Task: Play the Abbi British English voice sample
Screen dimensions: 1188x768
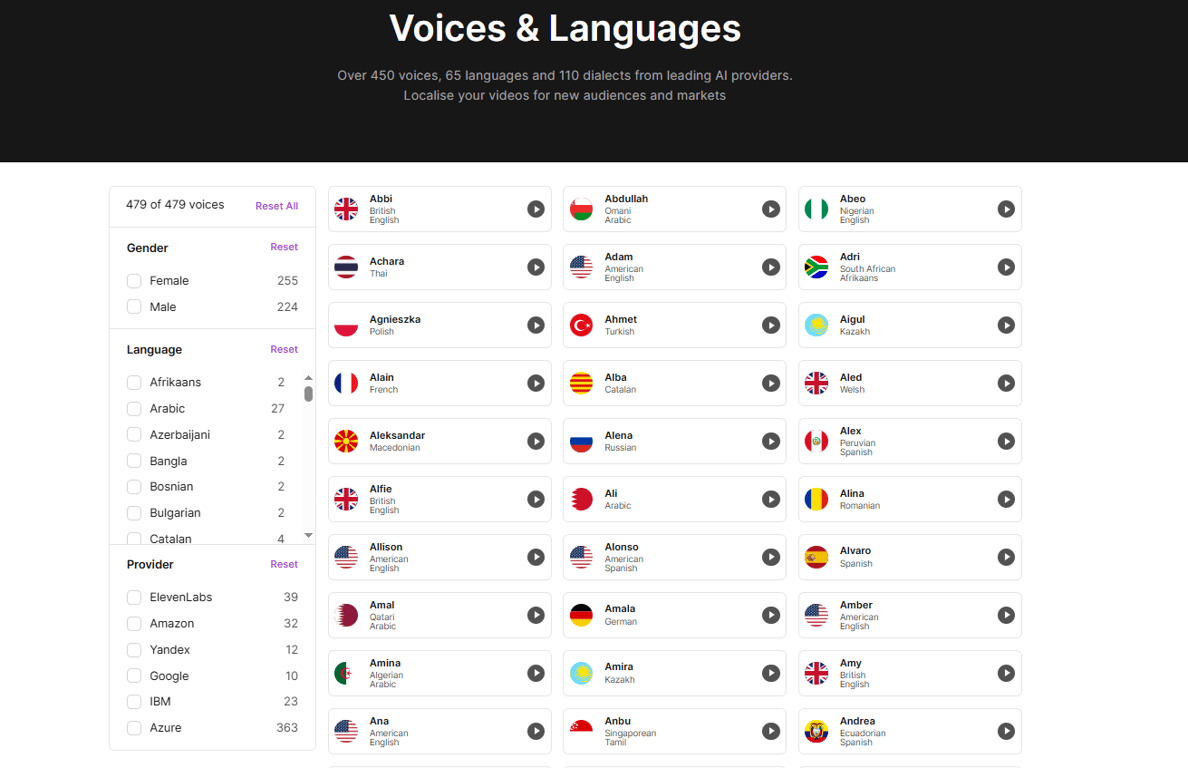Action: point(536,209)
